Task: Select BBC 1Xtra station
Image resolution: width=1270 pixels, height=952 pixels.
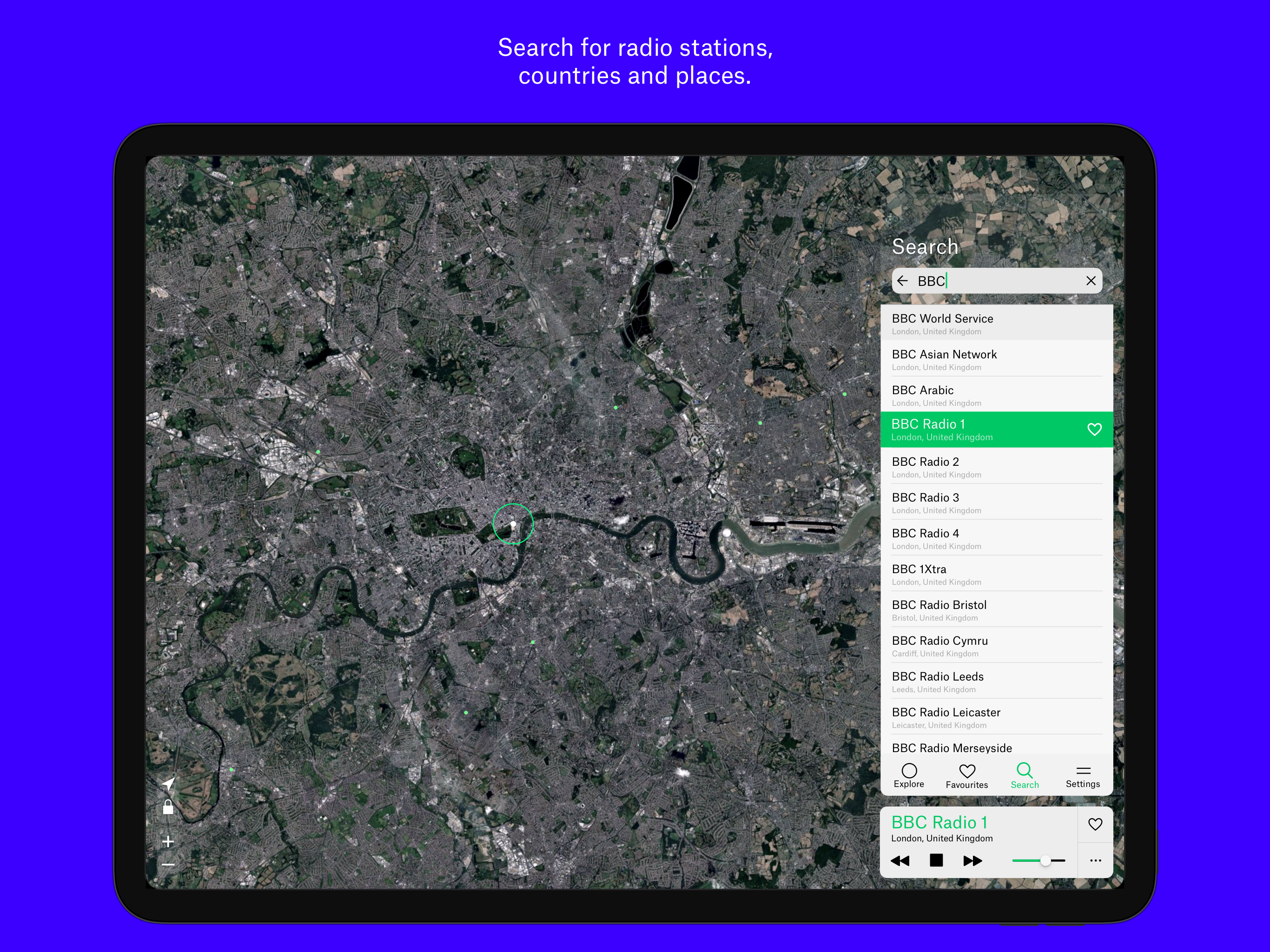Action: tap(997, 574)
